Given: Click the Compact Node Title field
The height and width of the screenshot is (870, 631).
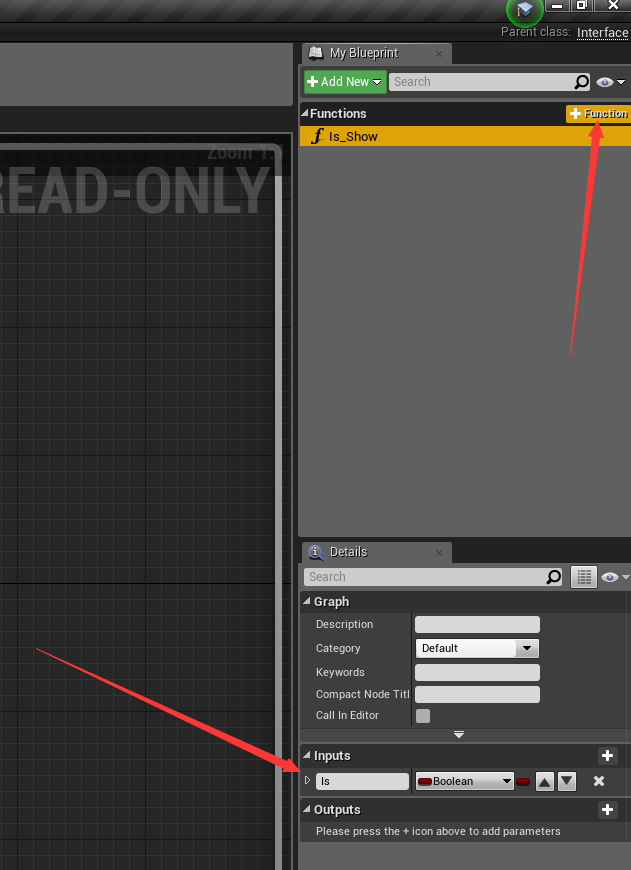Looking at the screenshot, I should click(477, 694).
